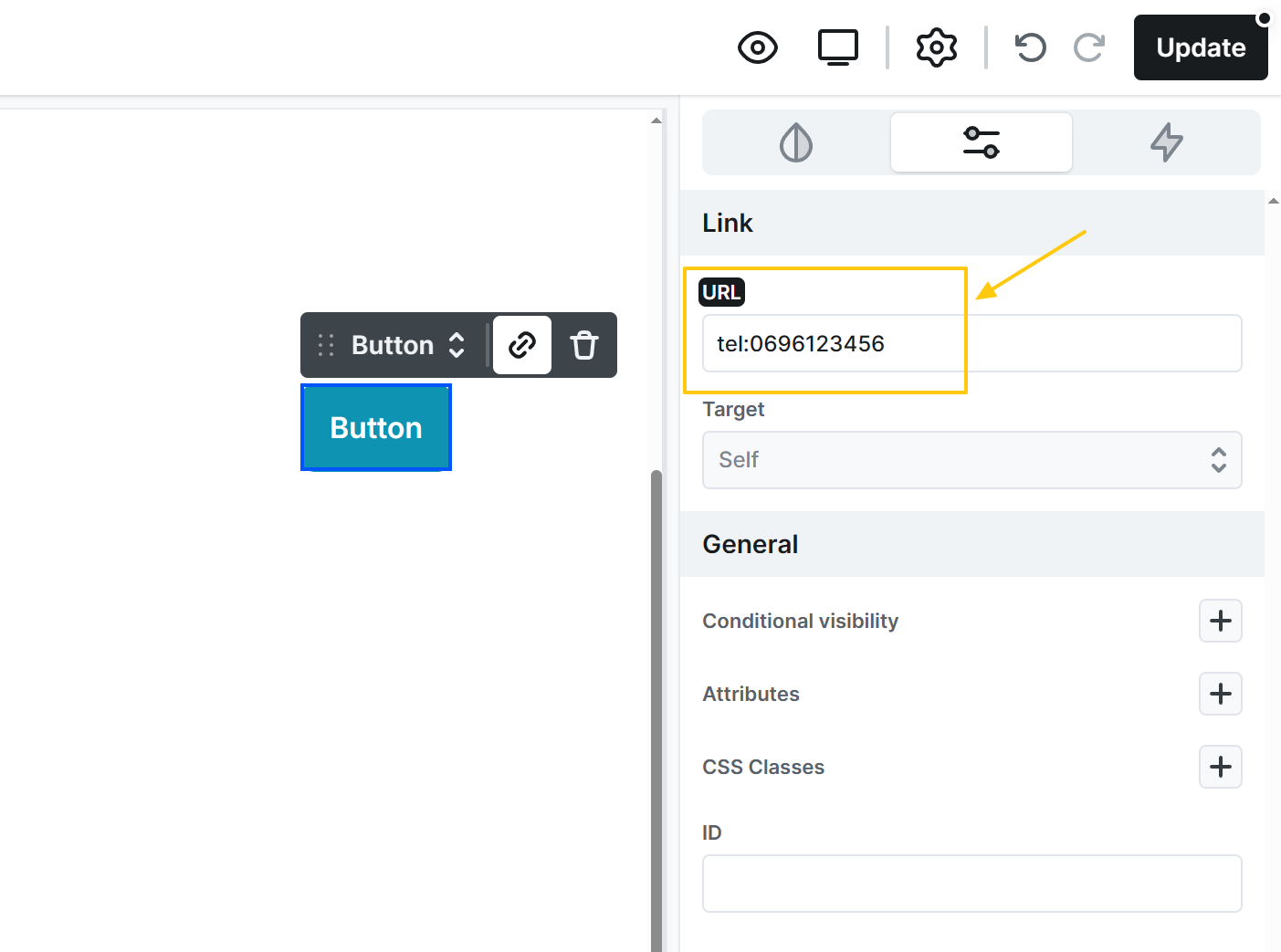
Task: Switch to the Interactions lightning tab
Action: [1166, 142]
